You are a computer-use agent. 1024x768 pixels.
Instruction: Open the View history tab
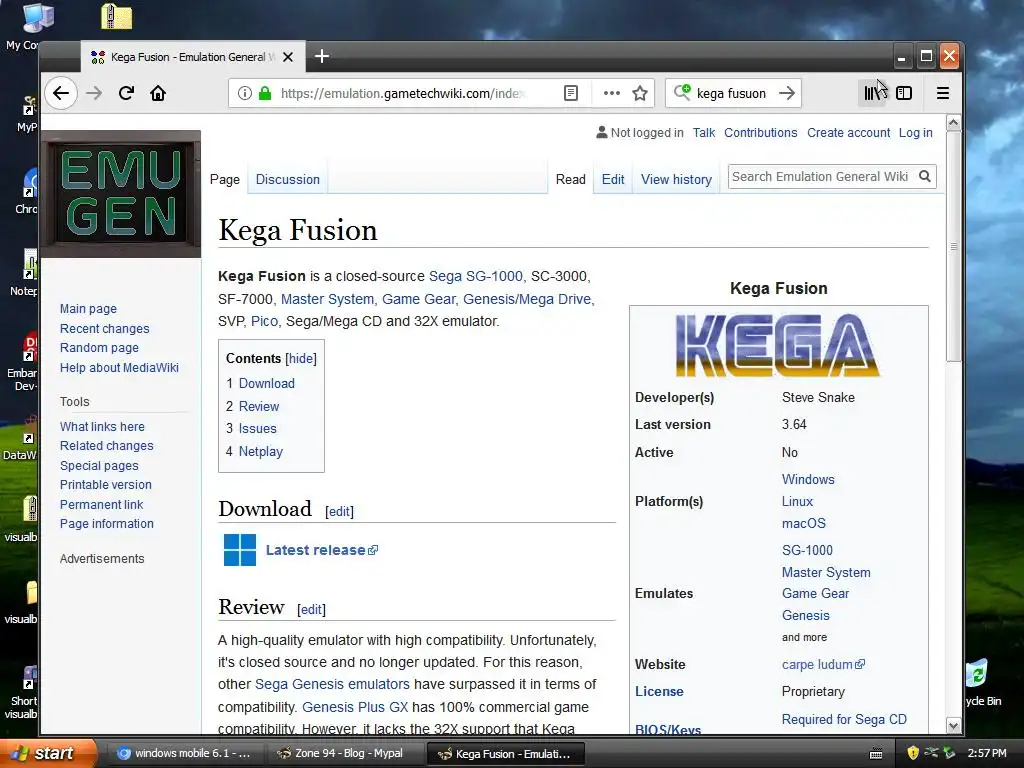pyautogui.click(x=676, y=180)
